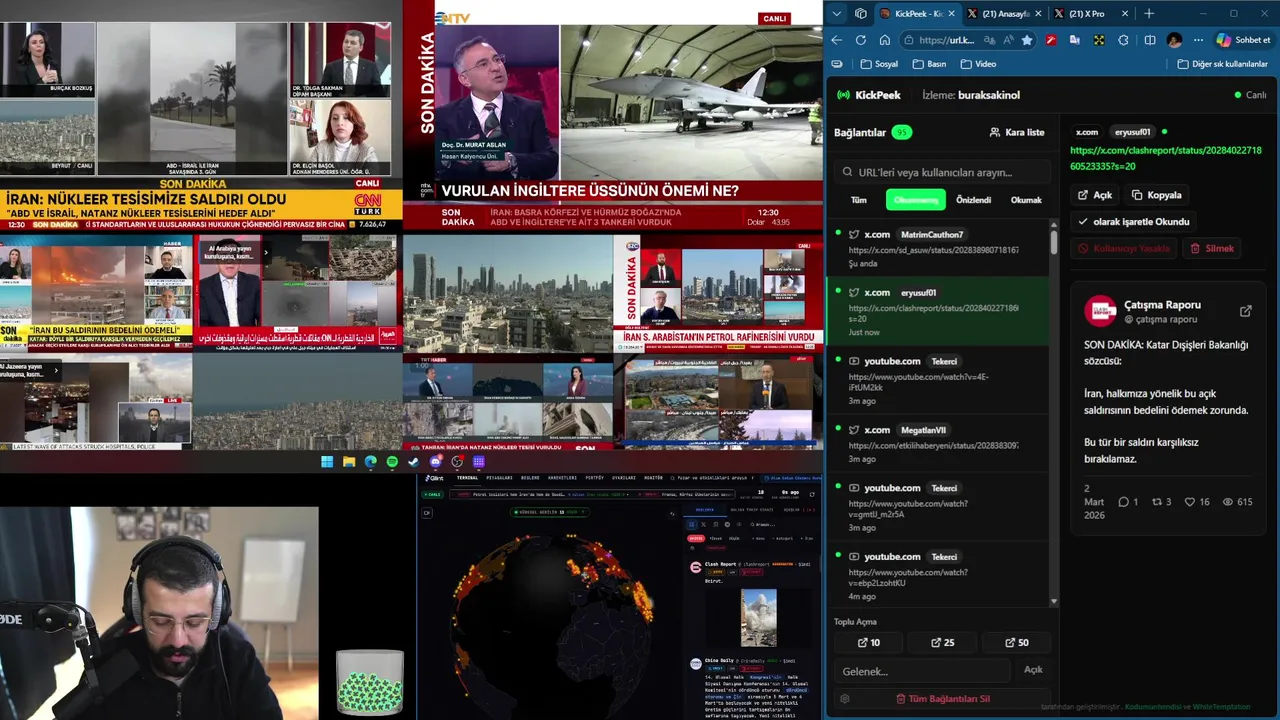Open the tab actions menu chevron

click(x=837, y=13)
